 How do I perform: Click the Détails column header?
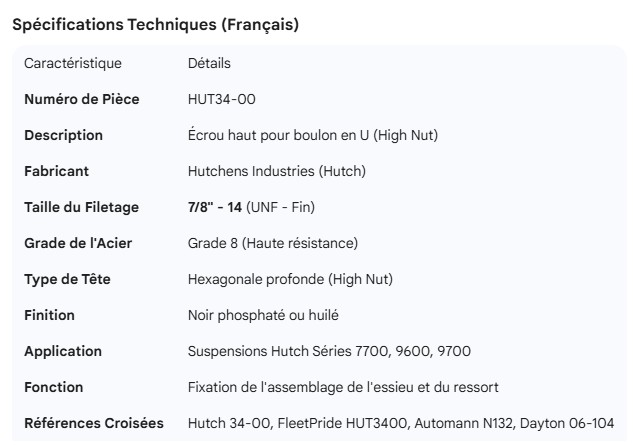pyautogui.click(x=209, y=63)
